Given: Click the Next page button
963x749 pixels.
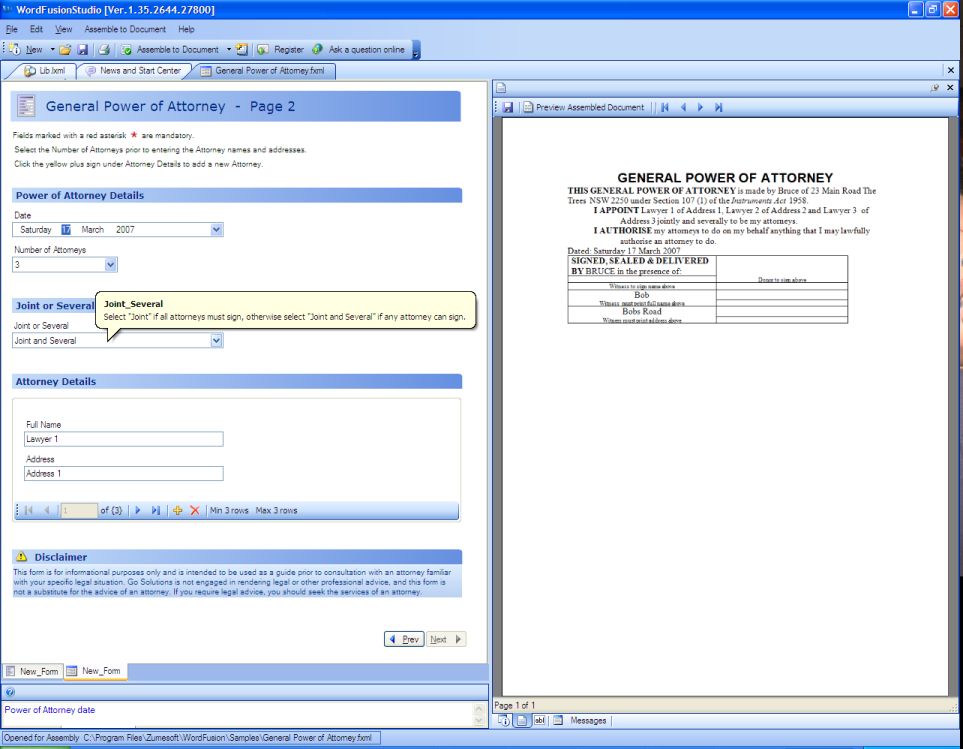Looking at the screenshot, I should point(446,639).
